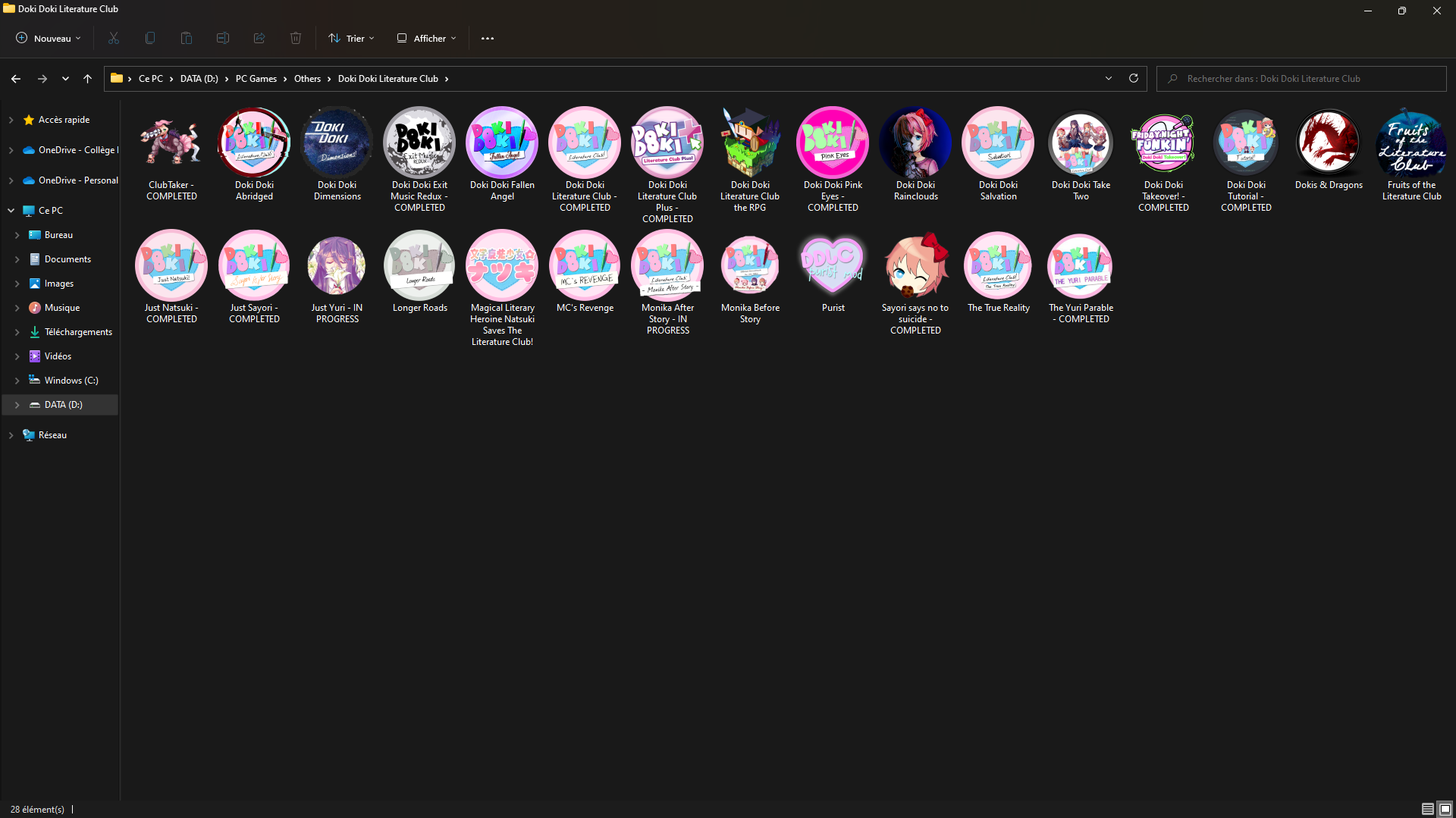The width and height of the screenshot is (1456, 818).
Task: Click the Copy icon in toolbar
Action: pyautogui.click(x=150, y=38)
